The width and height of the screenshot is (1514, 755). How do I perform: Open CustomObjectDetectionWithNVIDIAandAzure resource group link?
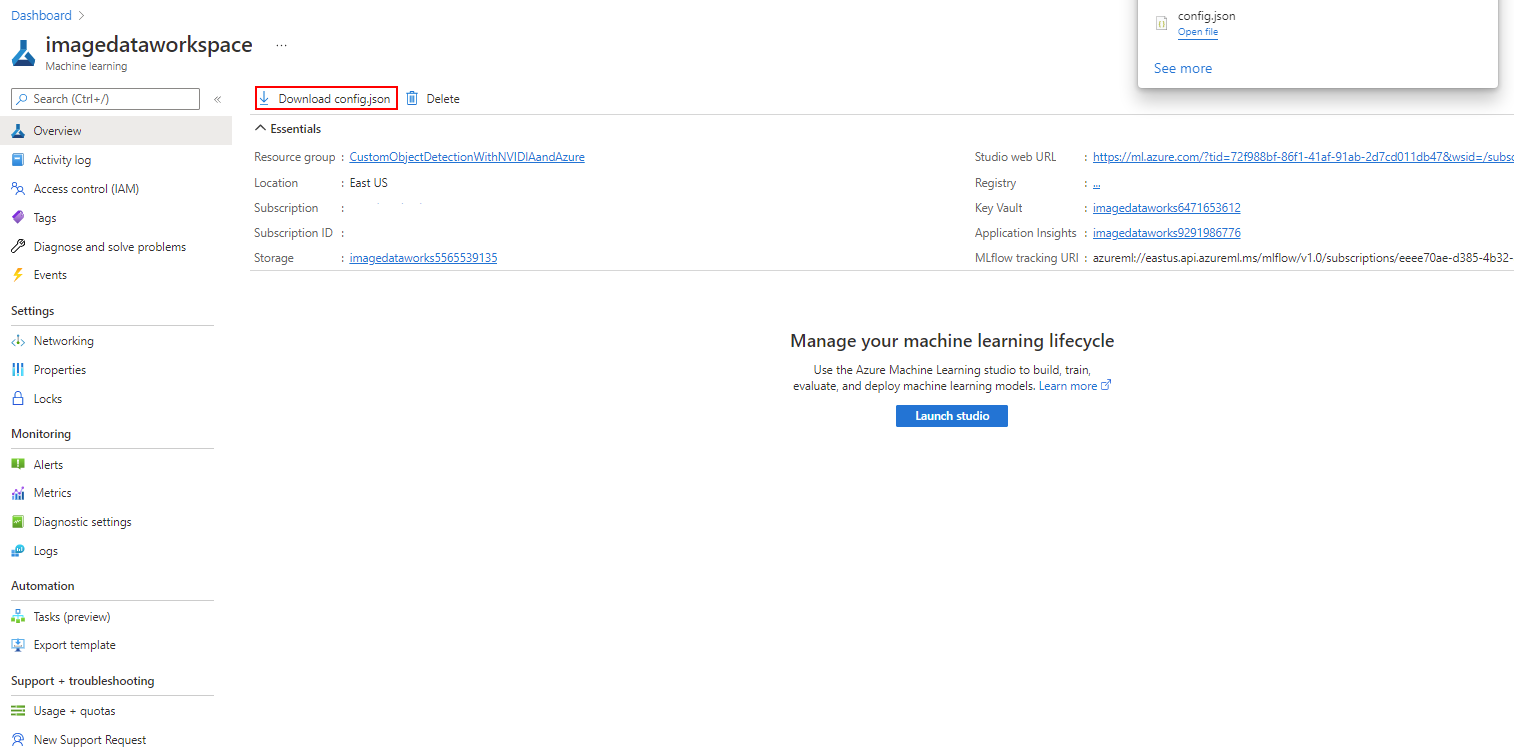click(x=467, y=157)
